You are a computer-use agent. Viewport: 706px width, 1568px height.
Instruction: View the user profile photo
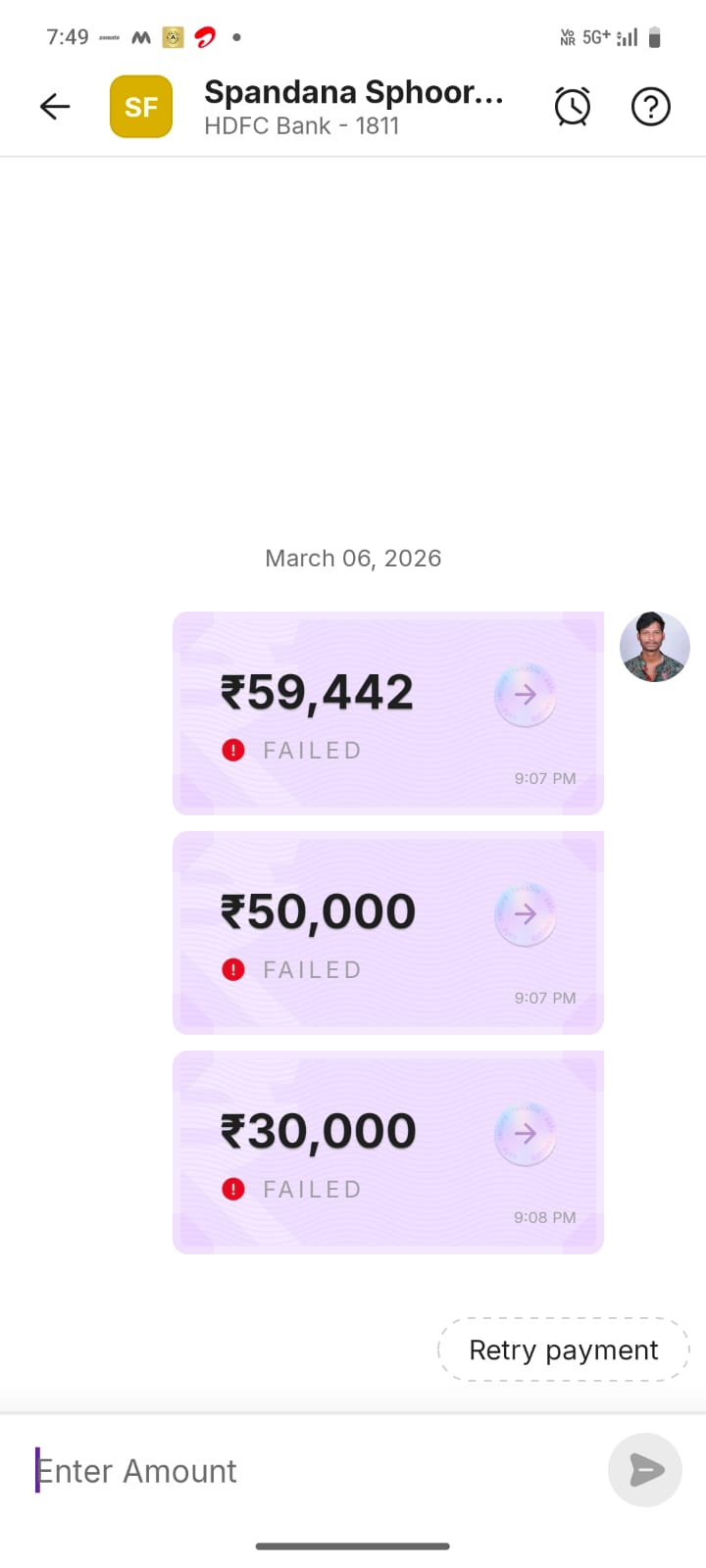654,647
